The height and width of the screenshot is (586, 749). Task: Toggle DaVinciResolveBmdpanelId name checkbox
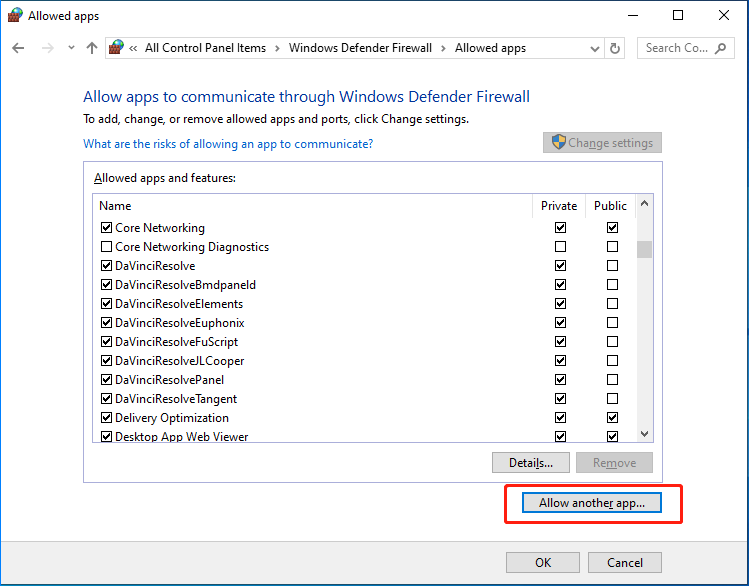click(x=106, y=285)
